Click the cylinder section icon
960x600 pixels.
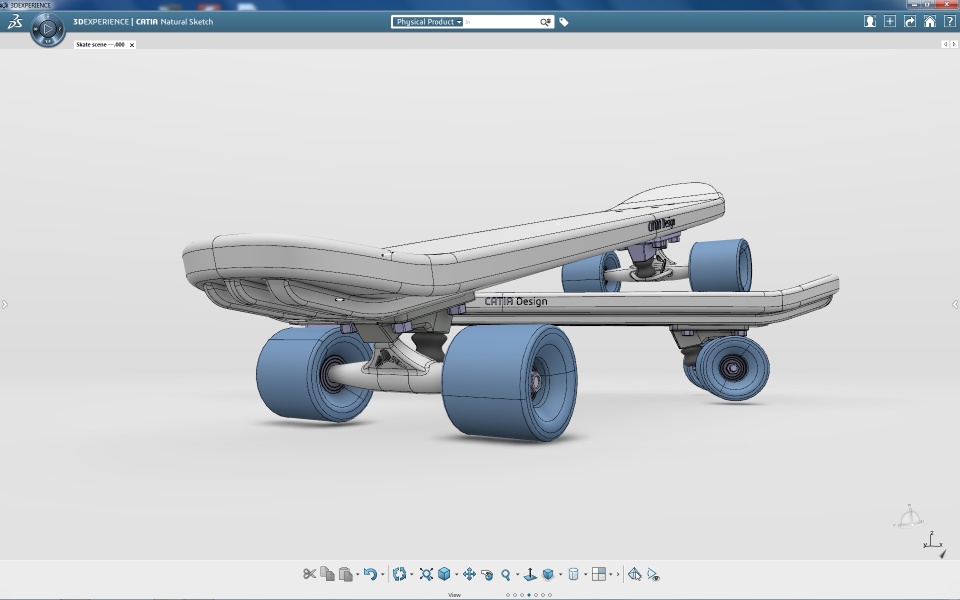[573, 574]
